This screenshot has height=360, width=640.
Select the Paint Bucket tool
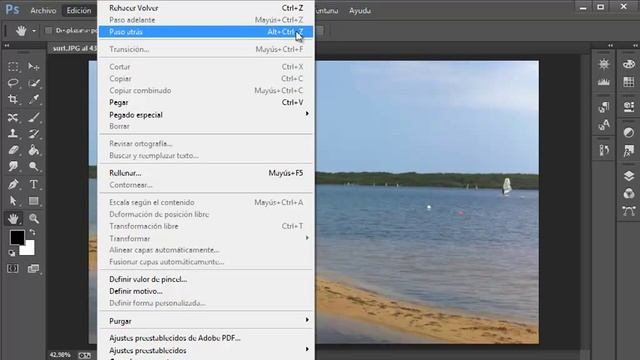(34, 150)
